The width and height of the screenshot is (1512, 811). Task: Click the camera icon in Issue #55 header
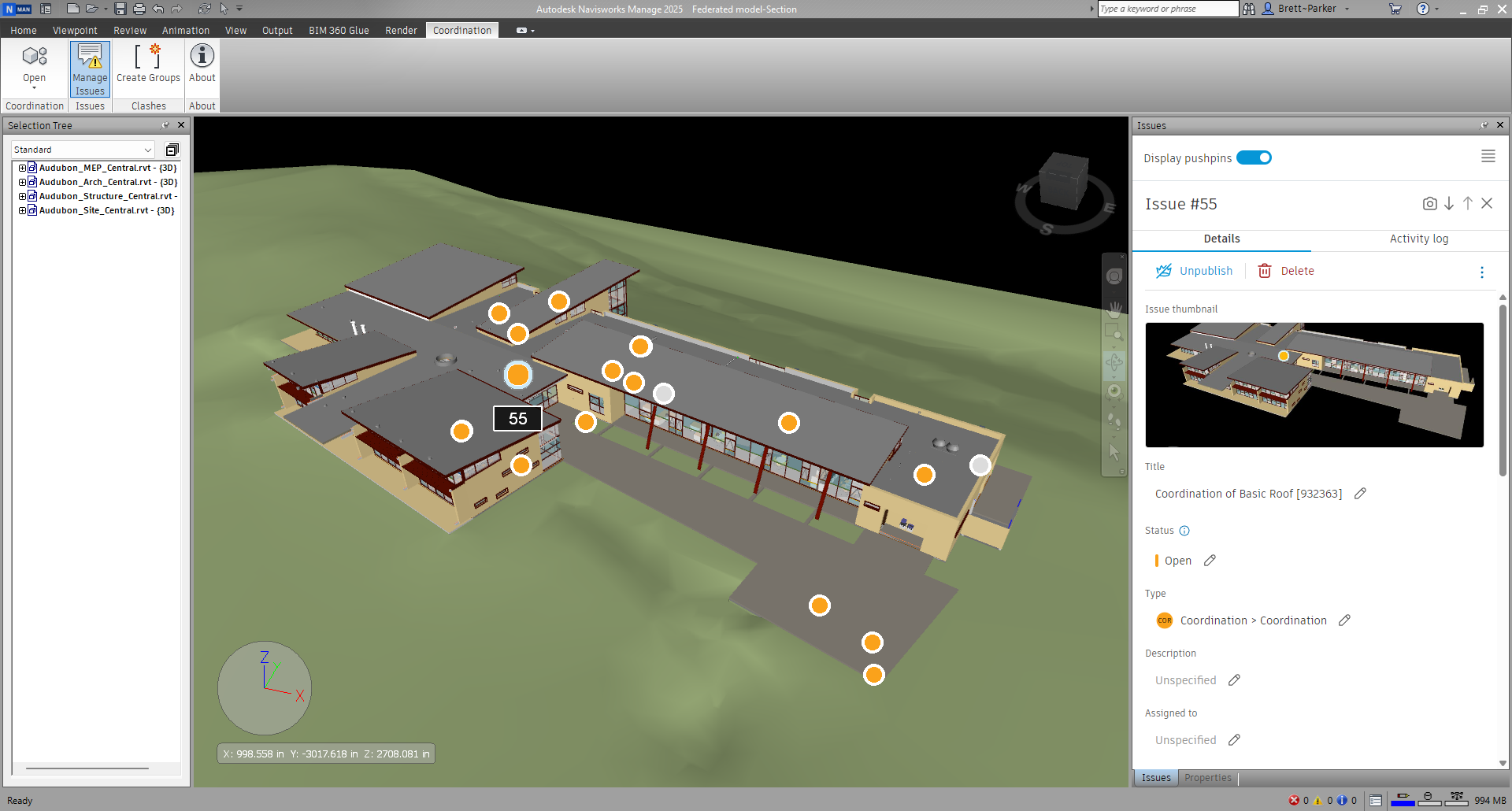point(1429,203)
